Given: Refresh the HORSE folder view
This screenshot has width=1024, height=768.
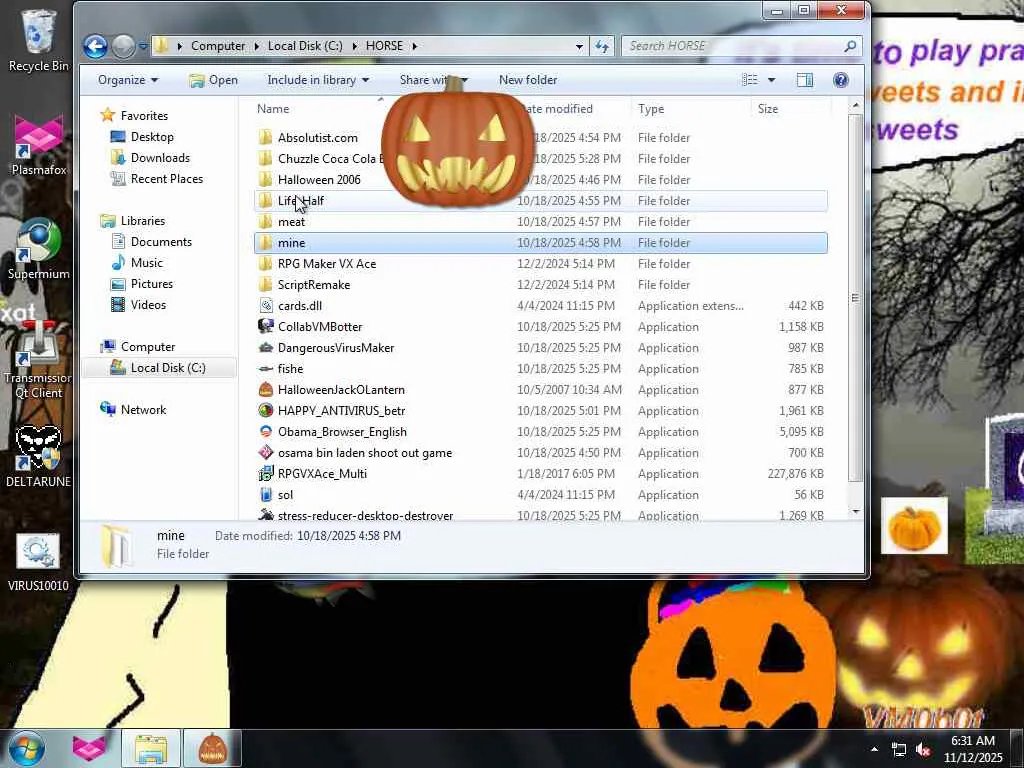Looking at the screenshot, I should [x=602, y=46].
